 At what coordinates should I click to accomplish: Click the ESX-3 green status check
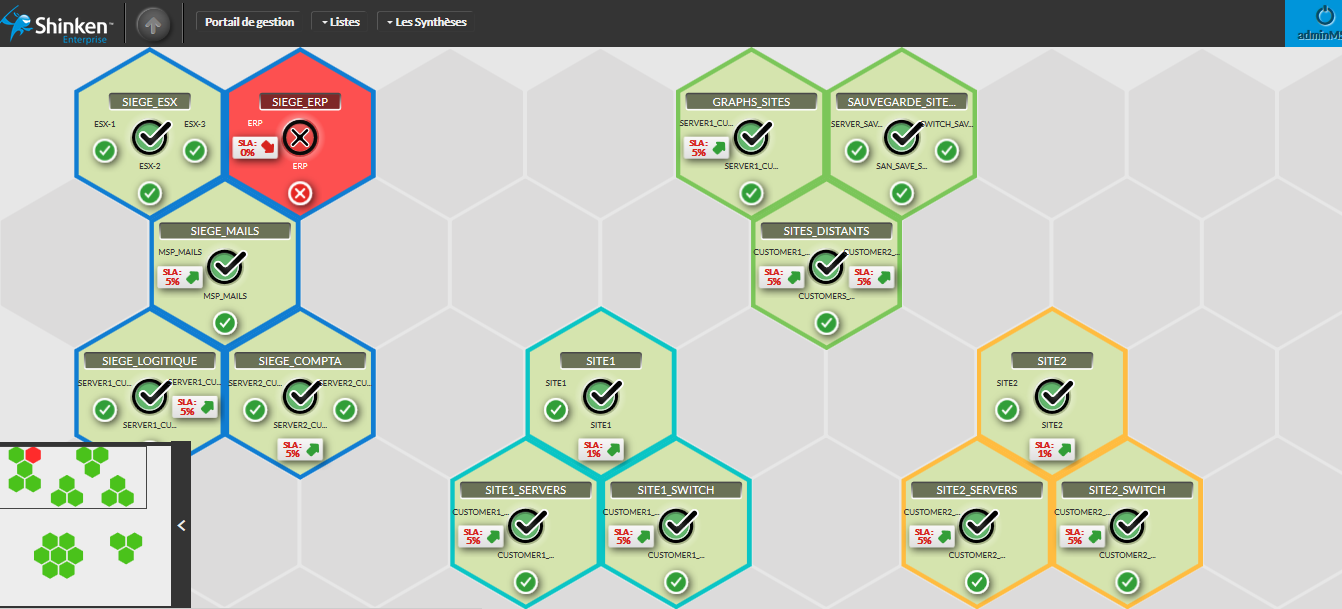coord(195,151)
